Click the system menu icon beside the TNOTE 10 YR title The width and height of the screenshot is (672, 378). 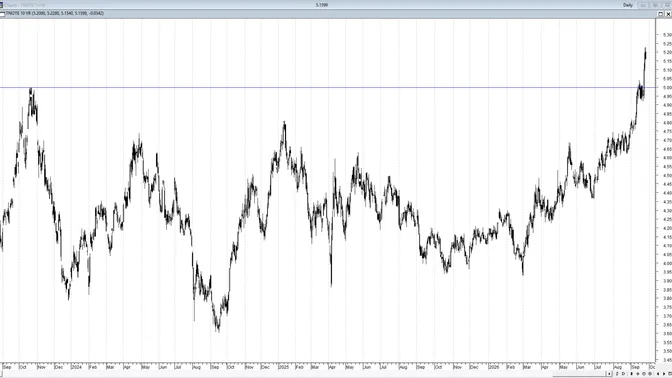coord(2,14)
